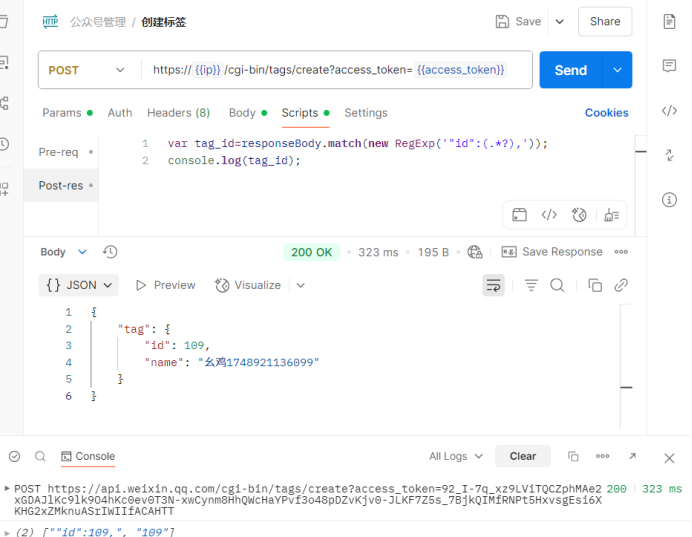Click line 1 of post-response script
Image resolution: width=692 pixels, height=537 pixels.
pos(357,143)
